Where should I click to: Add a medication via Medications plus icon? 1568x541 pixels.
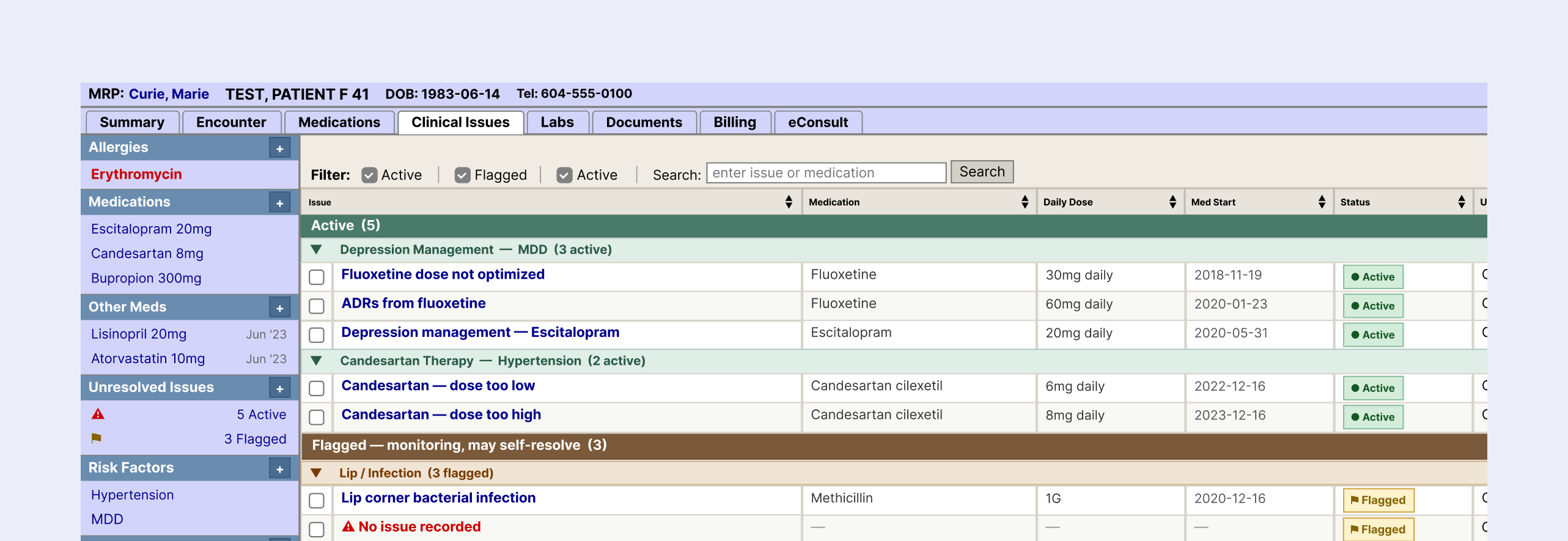coord(279,203)
